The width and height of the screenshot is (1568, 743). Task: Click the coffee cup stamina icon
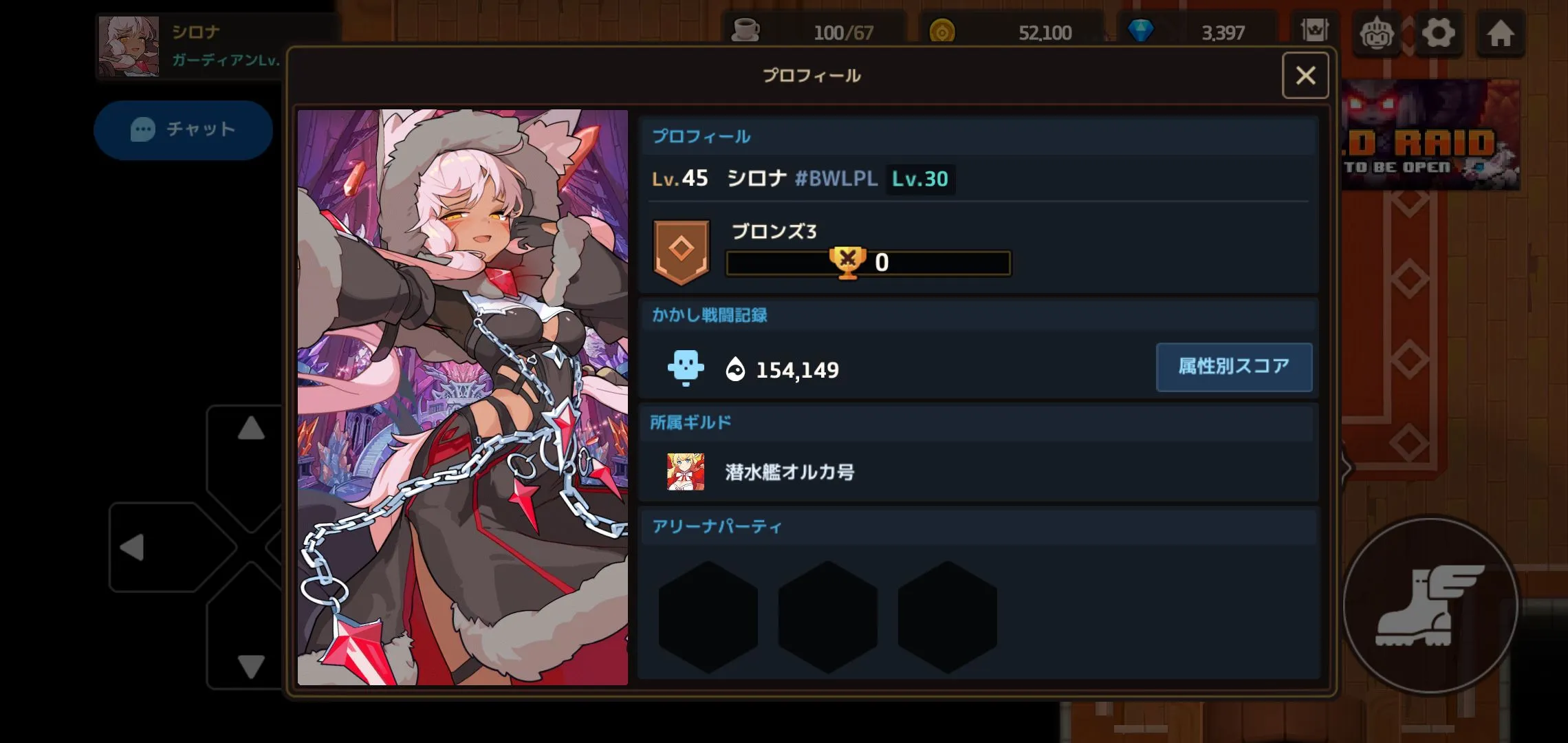pyautogui.click(x=745, y=30)
